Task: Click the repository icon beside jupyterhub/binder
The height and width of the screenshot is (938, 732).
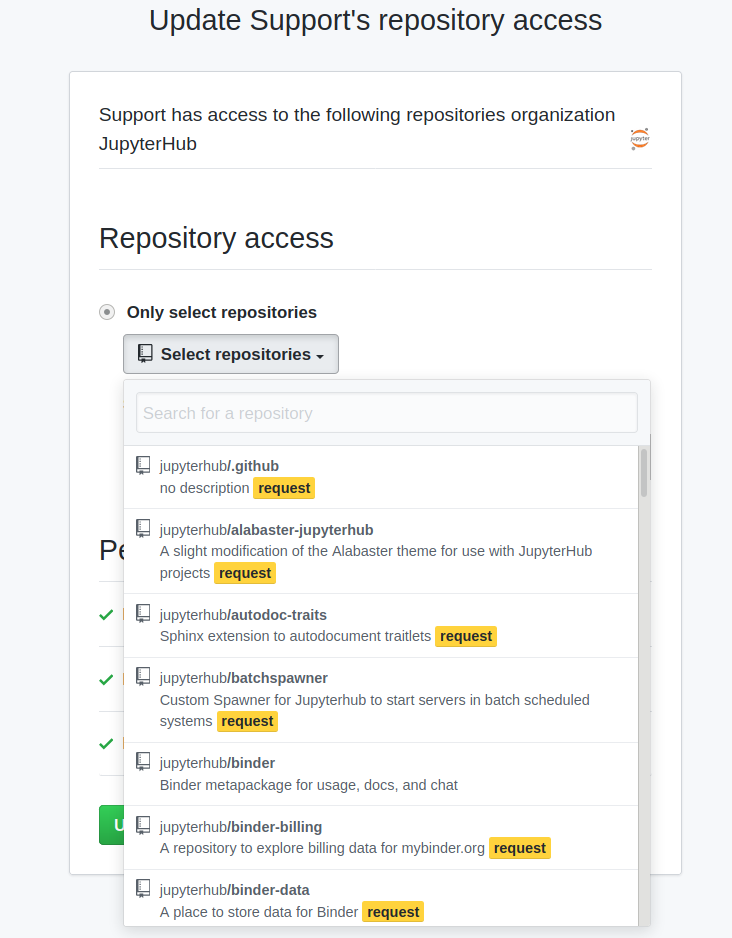Action: point(142,760)
